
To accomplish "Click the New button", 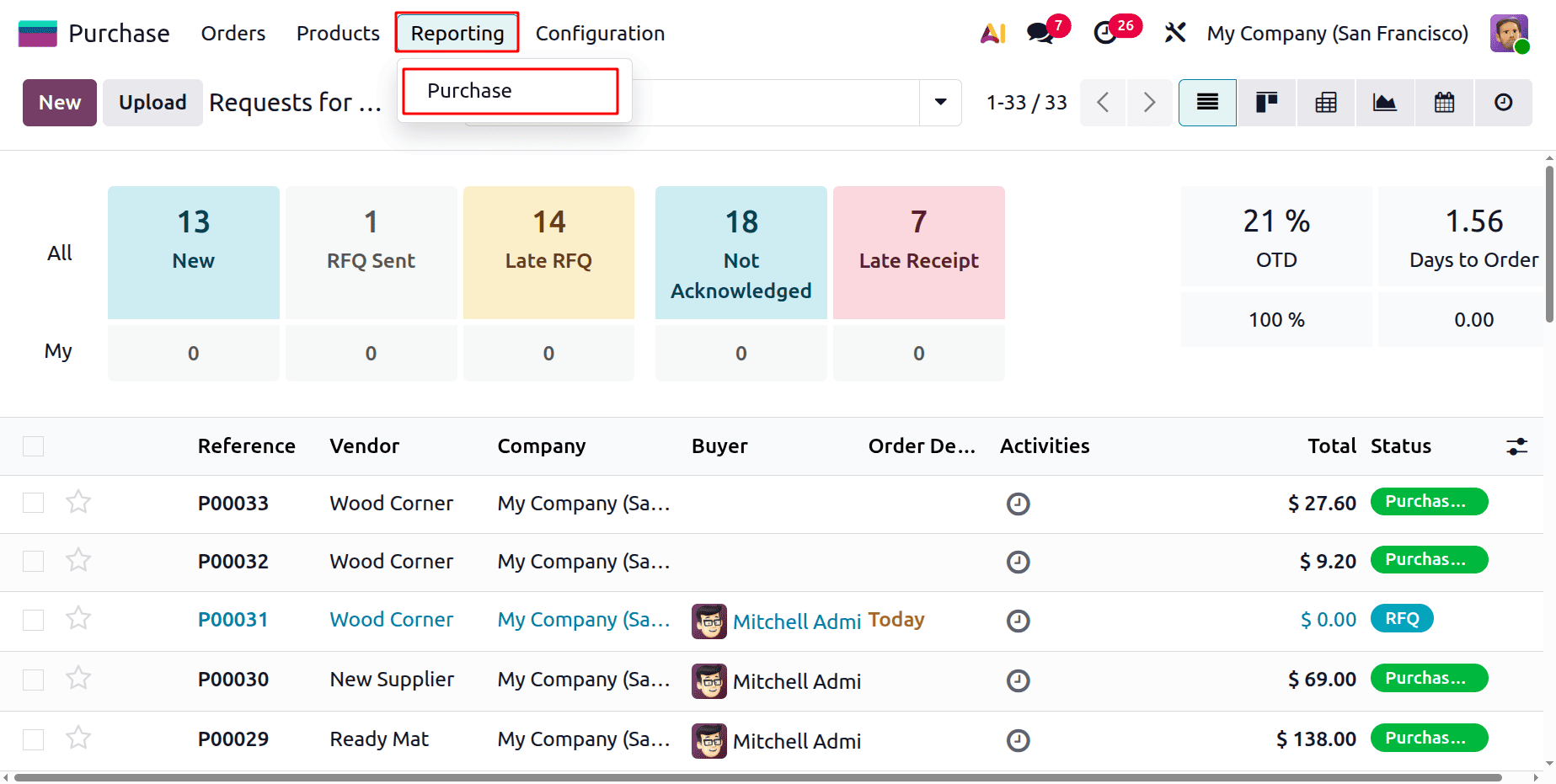I will point(59,102).
